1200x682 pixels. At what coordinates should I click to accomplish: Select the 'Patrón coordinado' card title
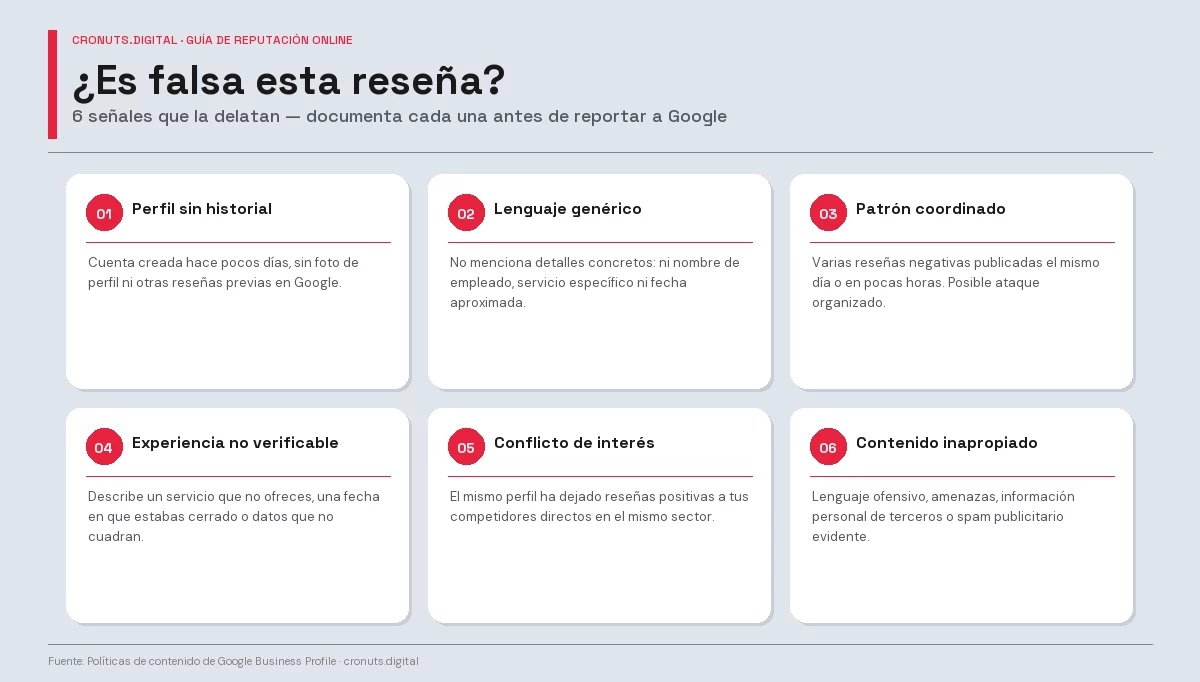(931, 209)
